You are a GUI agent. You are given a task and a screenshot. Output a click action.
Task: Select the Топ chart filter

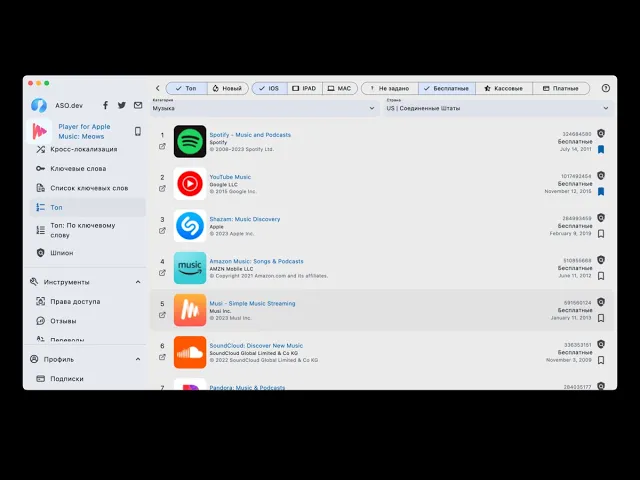click(x=187, y=88)
